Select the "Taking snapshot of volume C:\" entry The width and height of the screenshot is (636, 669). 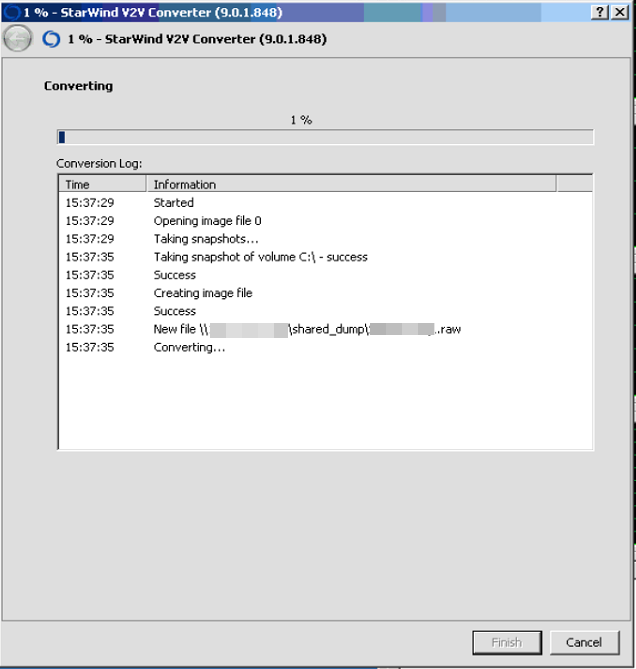click(260, 257)
